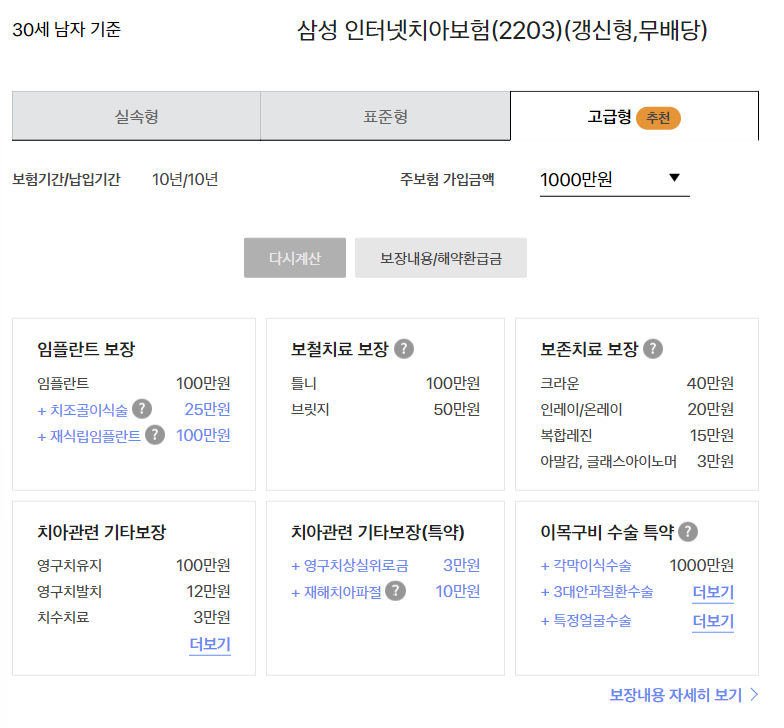This screenshot has width=784, height=728.
Task: Click the 각막이식수술 1000만원 amount
Action: click(702, 565)
